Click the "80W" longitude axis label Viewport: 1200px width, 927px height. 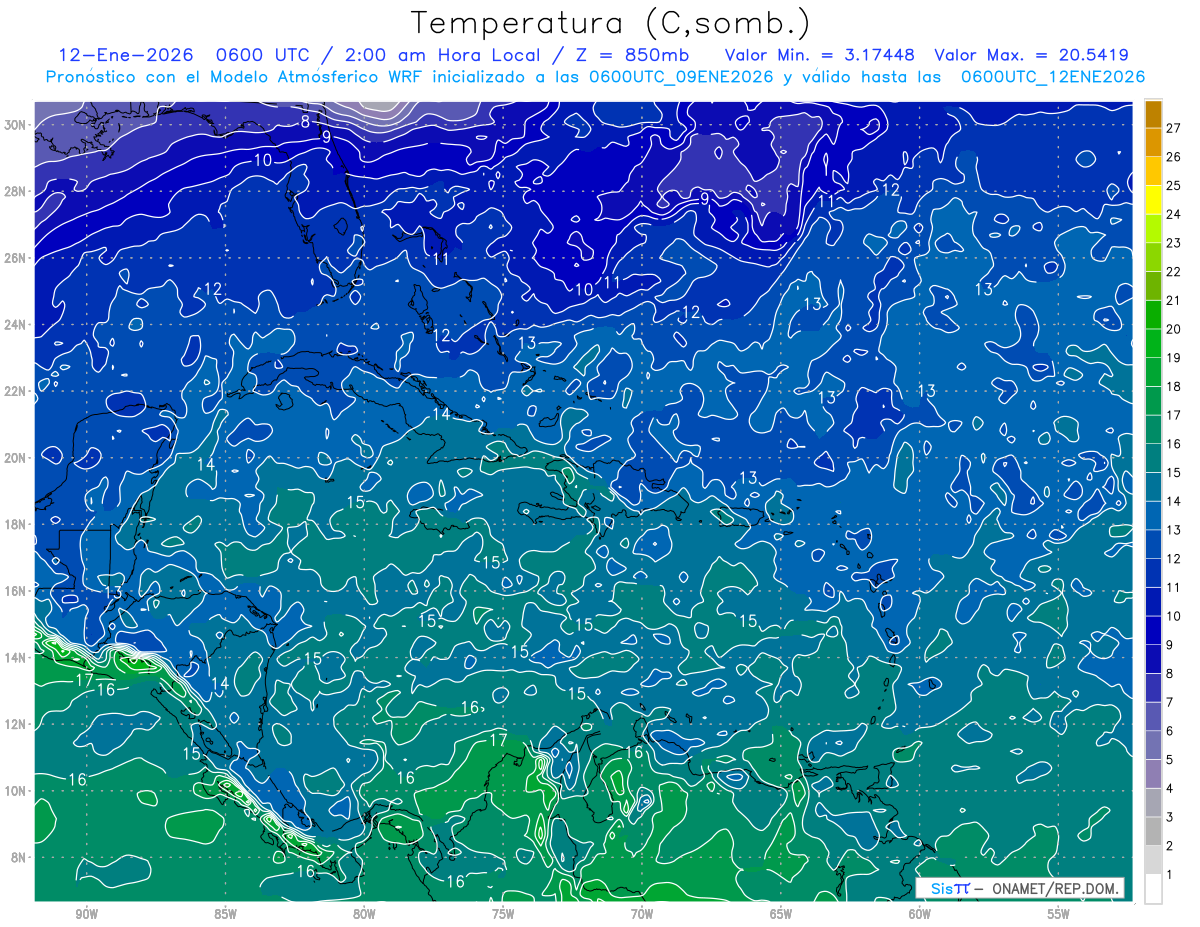coord(364,914)
